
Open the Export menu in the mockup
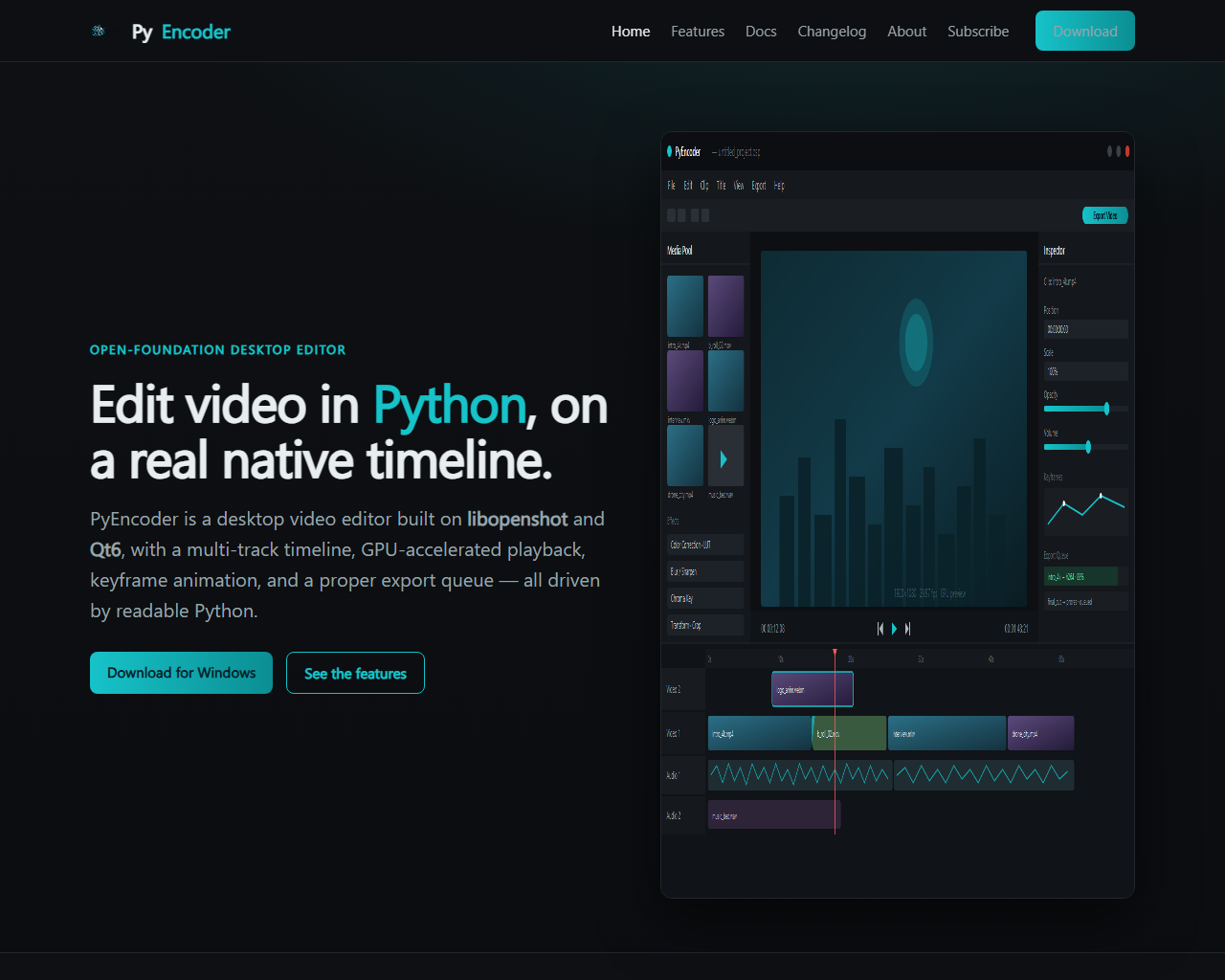[759, 186]
